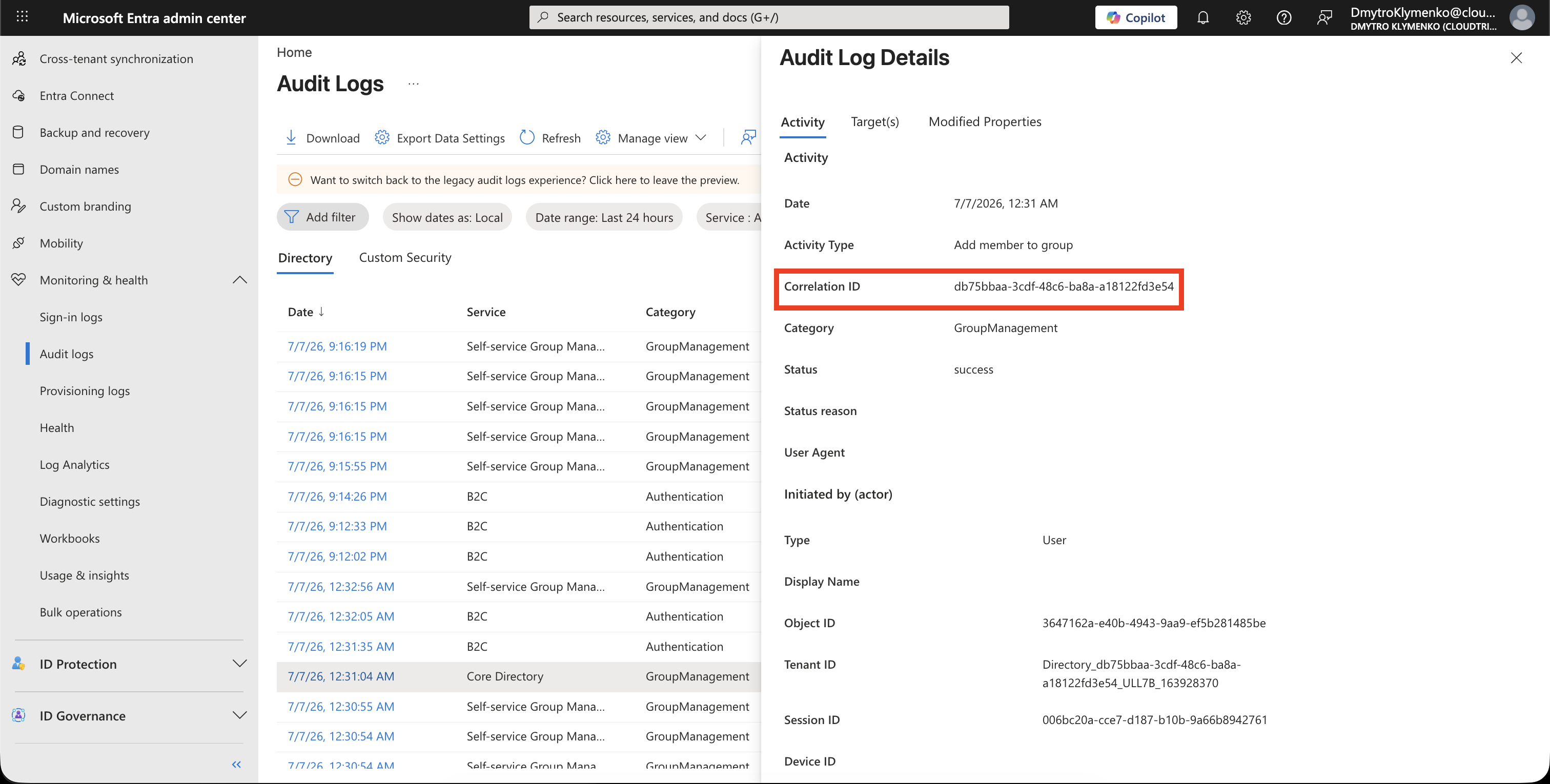Image resolution: width=1550 pixels, height=784 pixels.
Task: Open Workbooks
Action: tap(70, 538)
